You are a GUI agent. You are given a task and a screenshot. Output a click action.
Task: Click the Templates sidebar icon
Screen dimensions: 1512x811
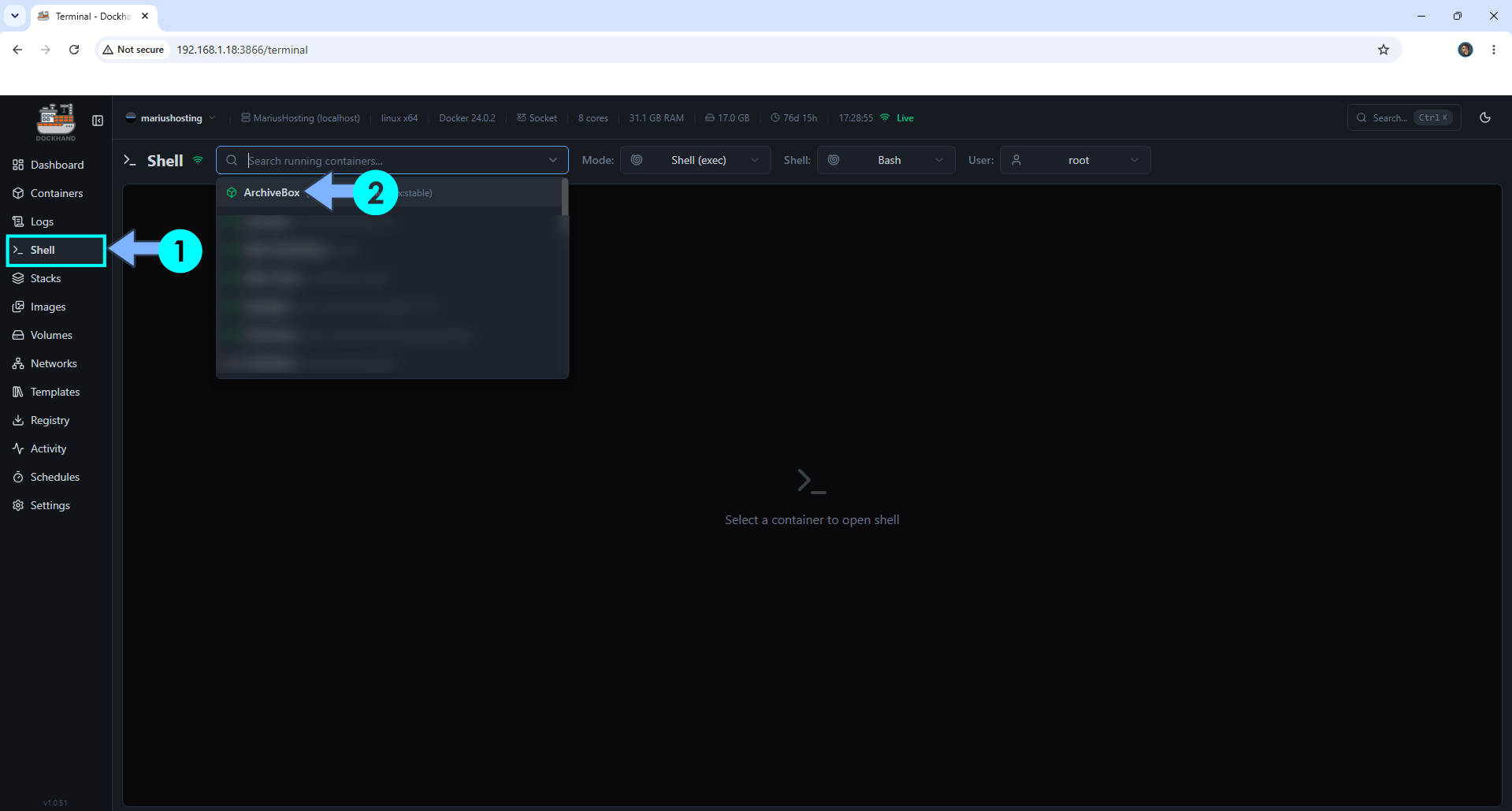tap(18, 392)
